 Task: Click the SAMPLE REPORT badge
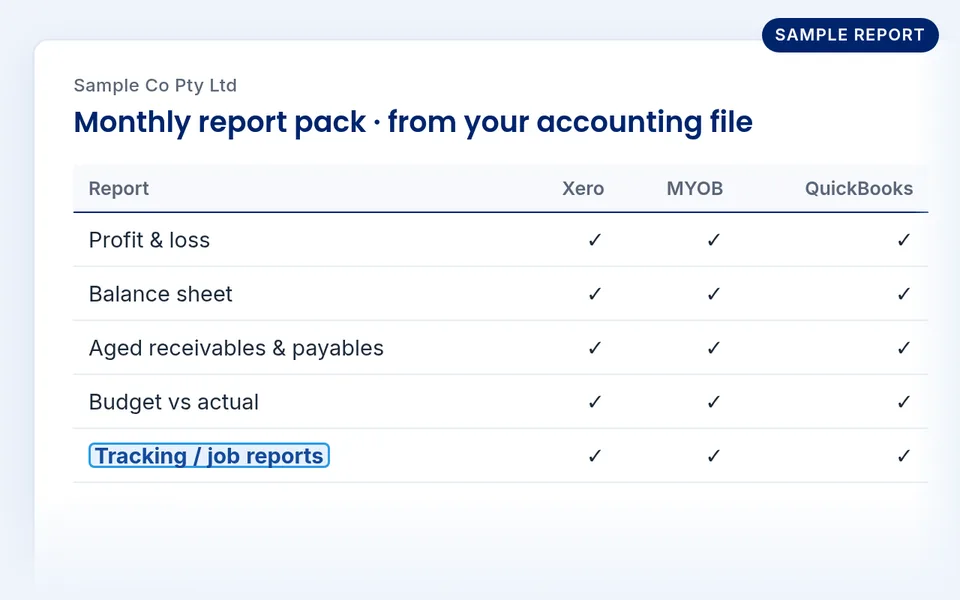pos(850,35)
